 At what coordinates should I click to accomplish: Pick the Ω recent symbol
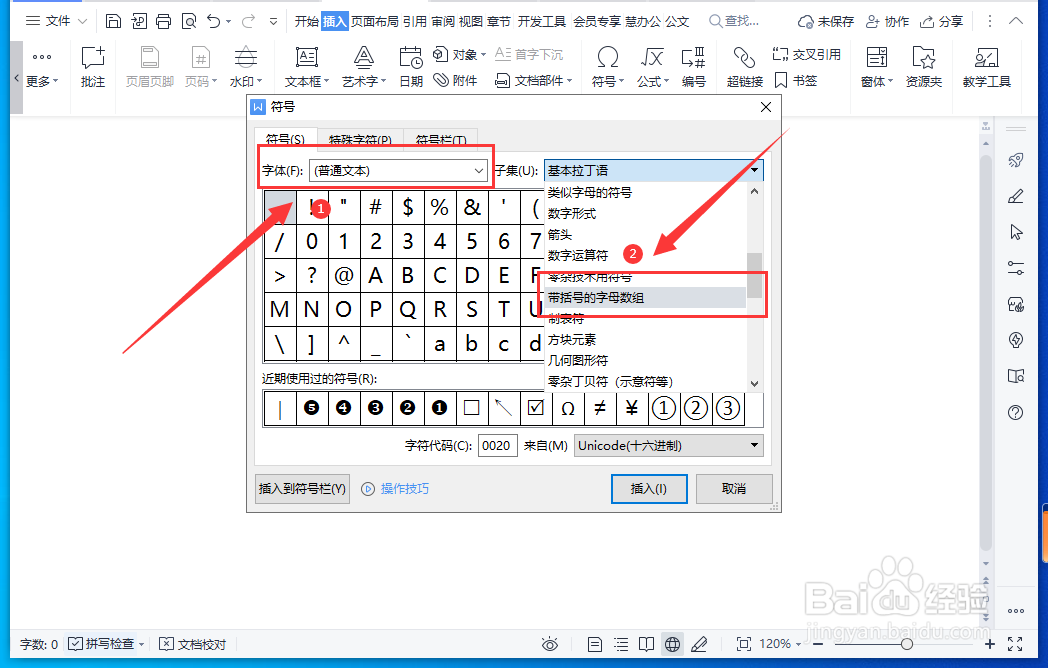coord(568,409)
